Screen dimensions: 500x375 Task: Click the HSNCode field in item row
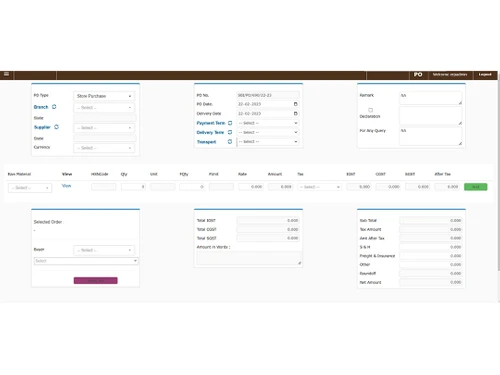(x=104, y=187)
